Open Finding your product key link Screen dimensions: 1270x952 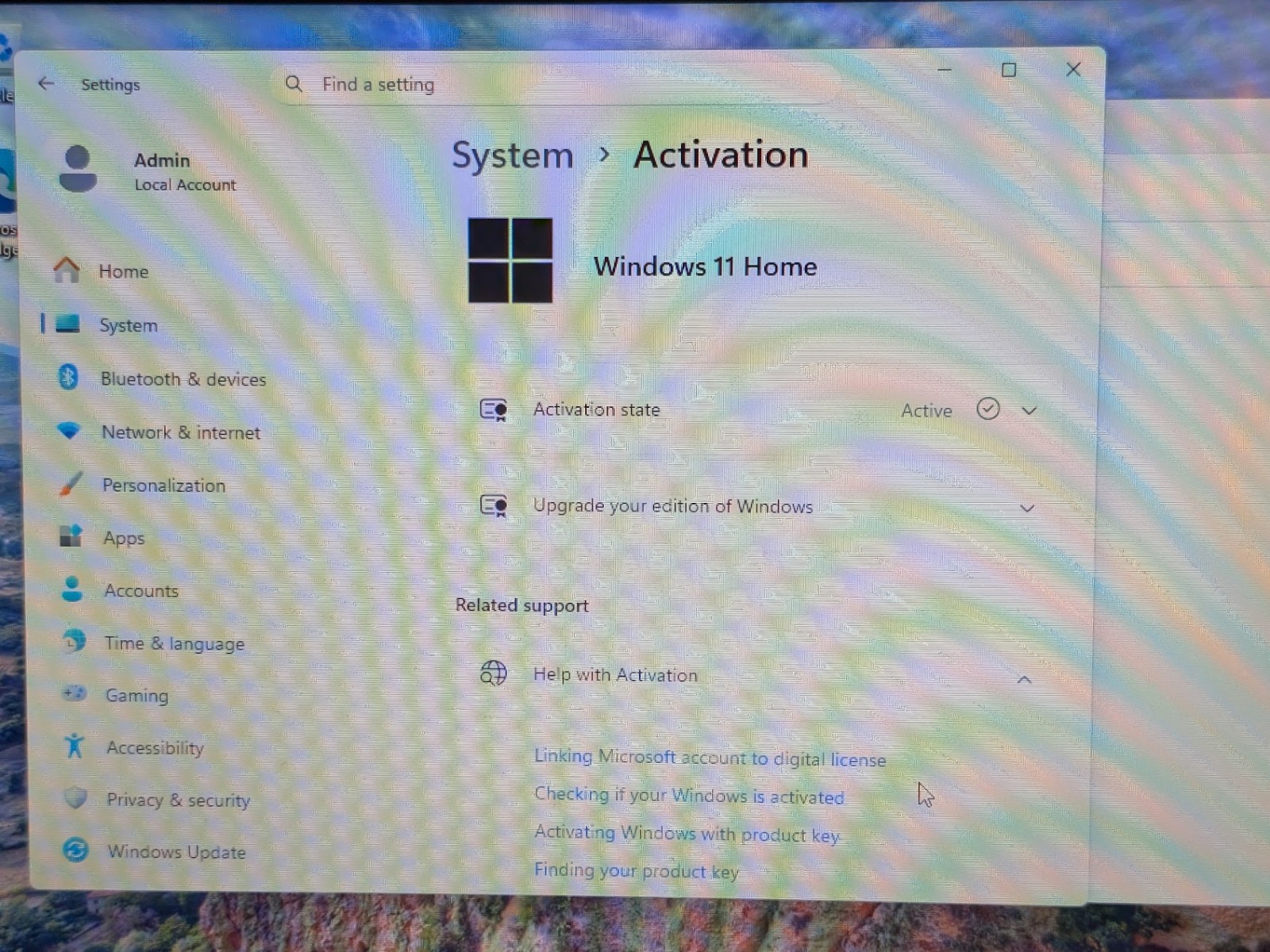[636, 870]
